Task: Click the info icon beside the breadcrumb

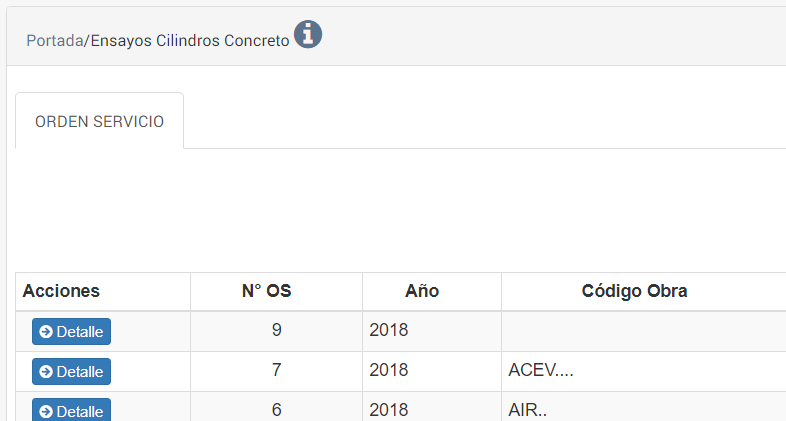Action: coord(308,35)
